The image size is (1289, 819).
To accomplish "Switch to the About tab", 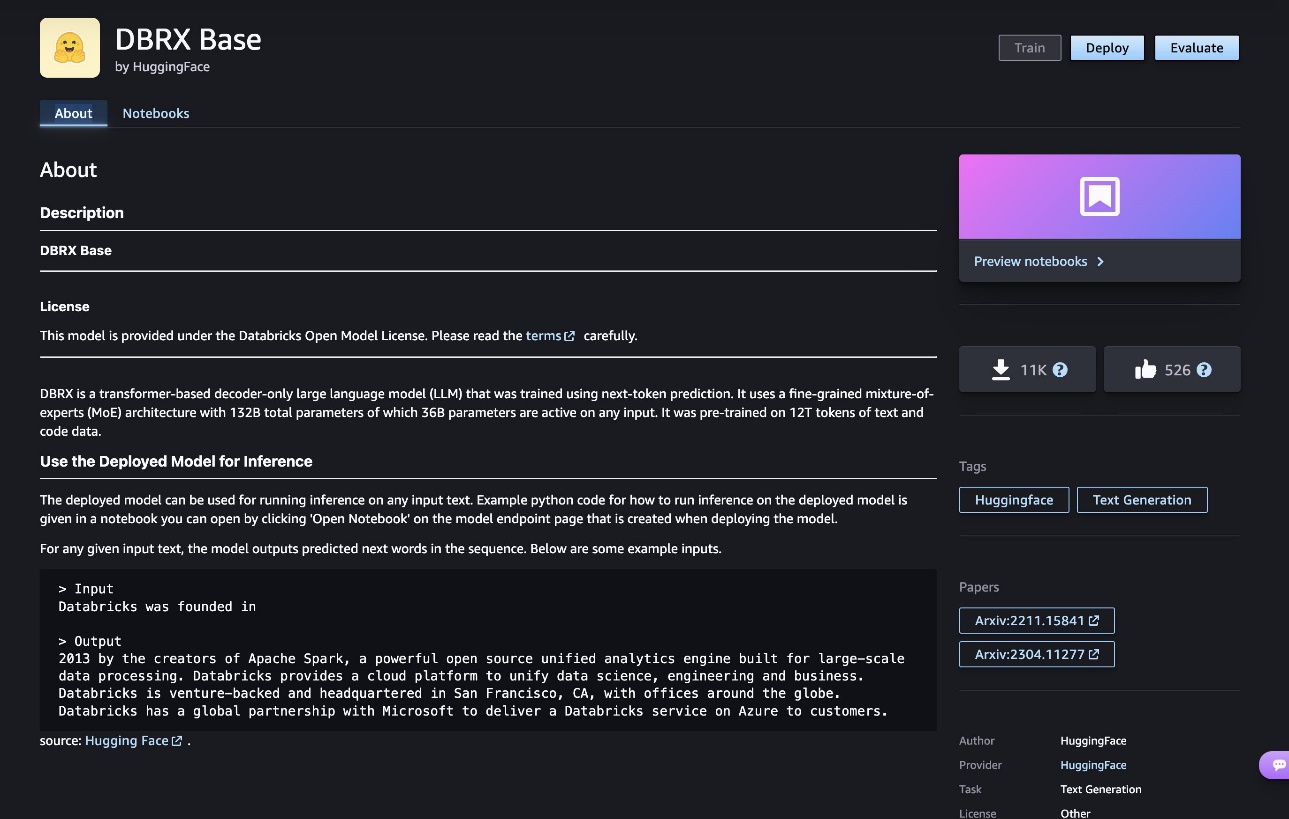I will 73,113.
